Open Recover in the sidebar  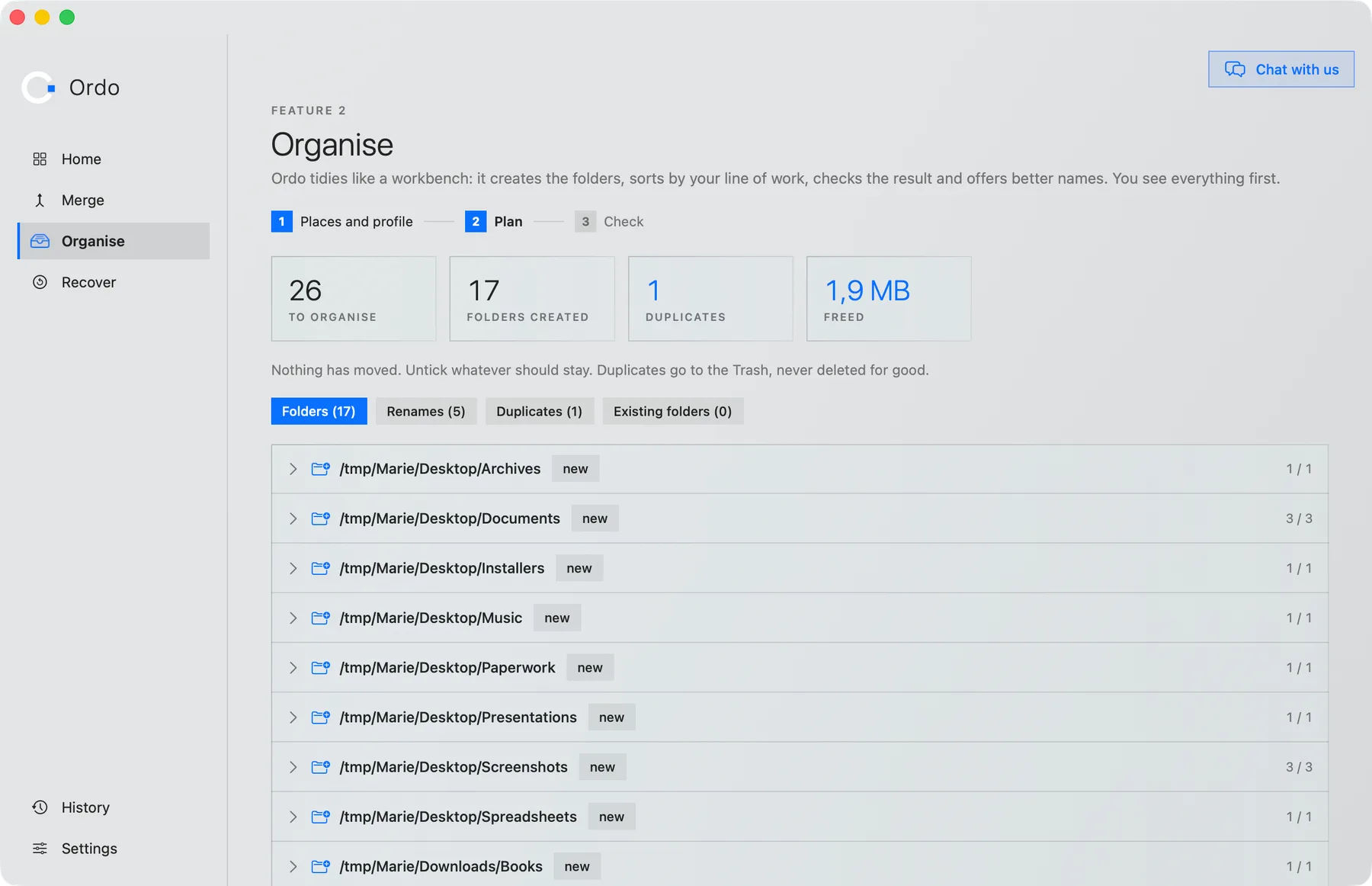pyautogui.click(x=114, y=282)
